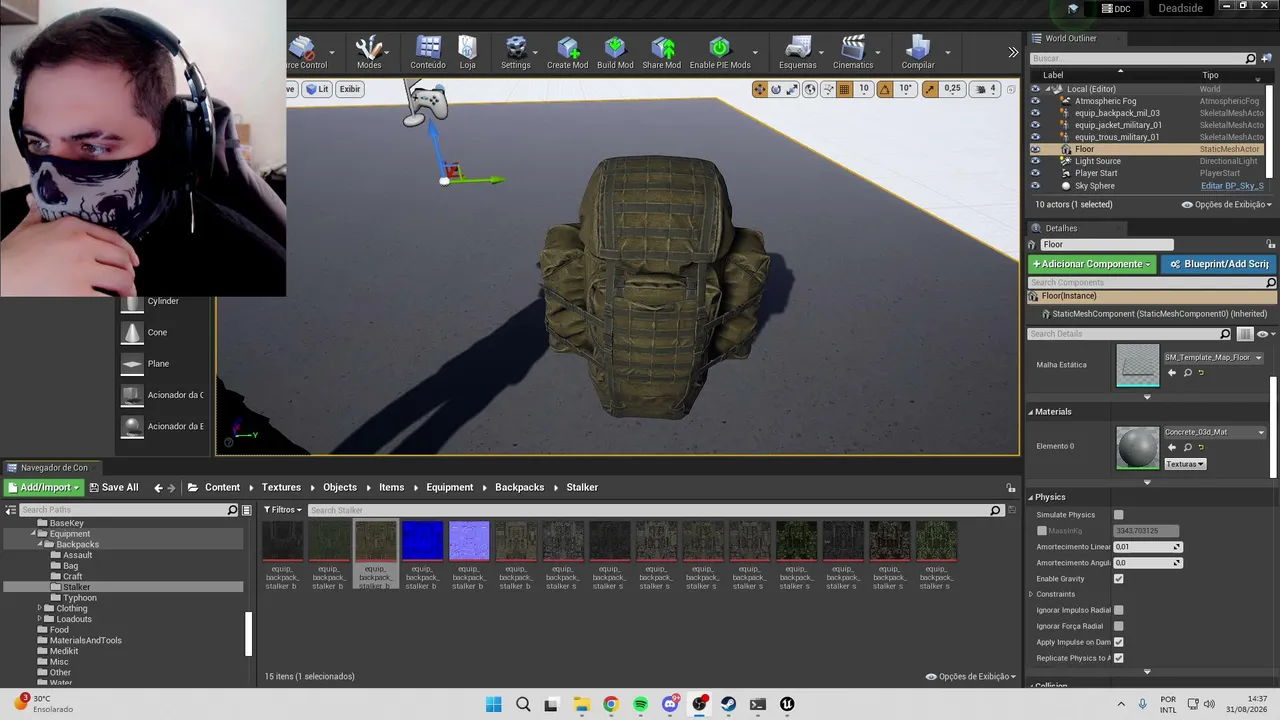Open the Modes toolbar button
The image size is (1280, 720).
369,52
